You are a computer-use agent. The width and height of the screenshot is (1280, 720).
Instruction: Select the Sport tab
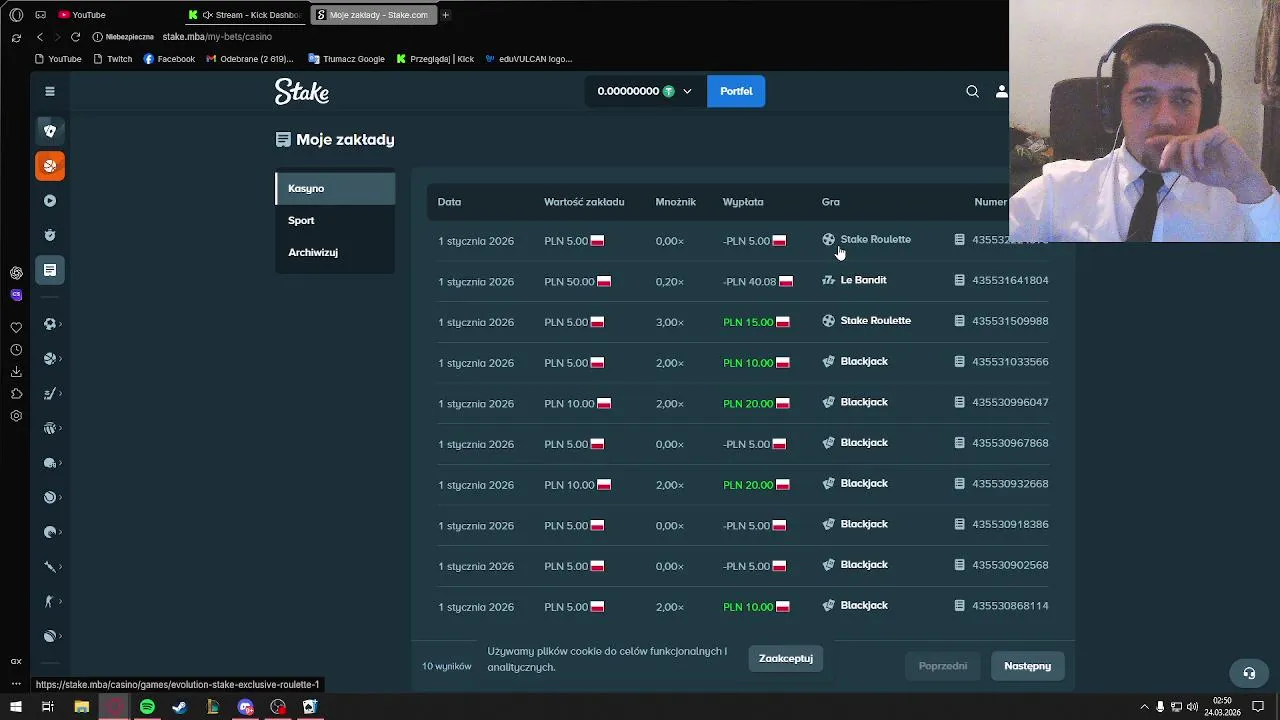pos(335,220)
